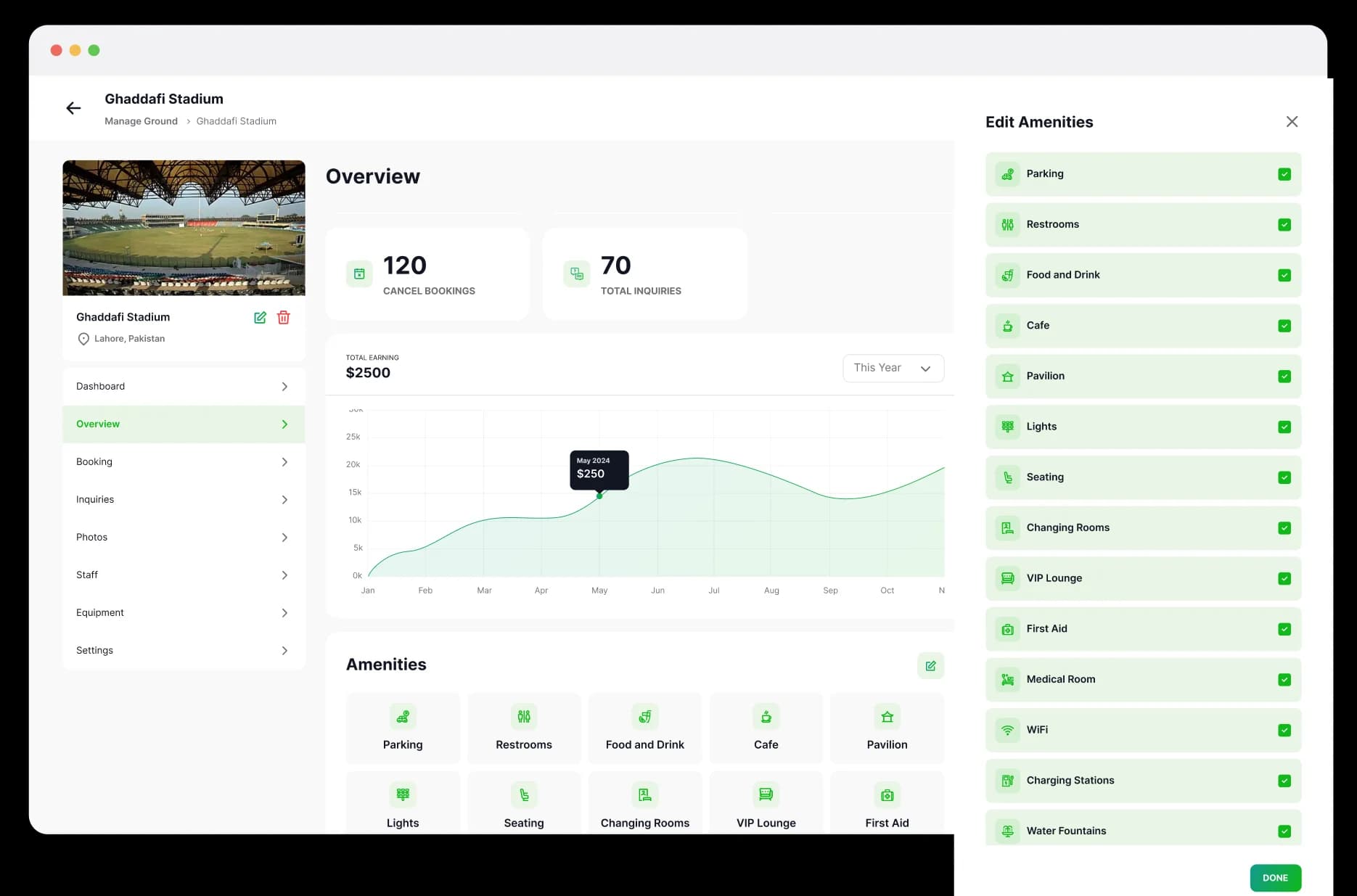Click the 120 Cancel Bookings card
This screenshot has width=1357, height=896.
coord(427,274)
